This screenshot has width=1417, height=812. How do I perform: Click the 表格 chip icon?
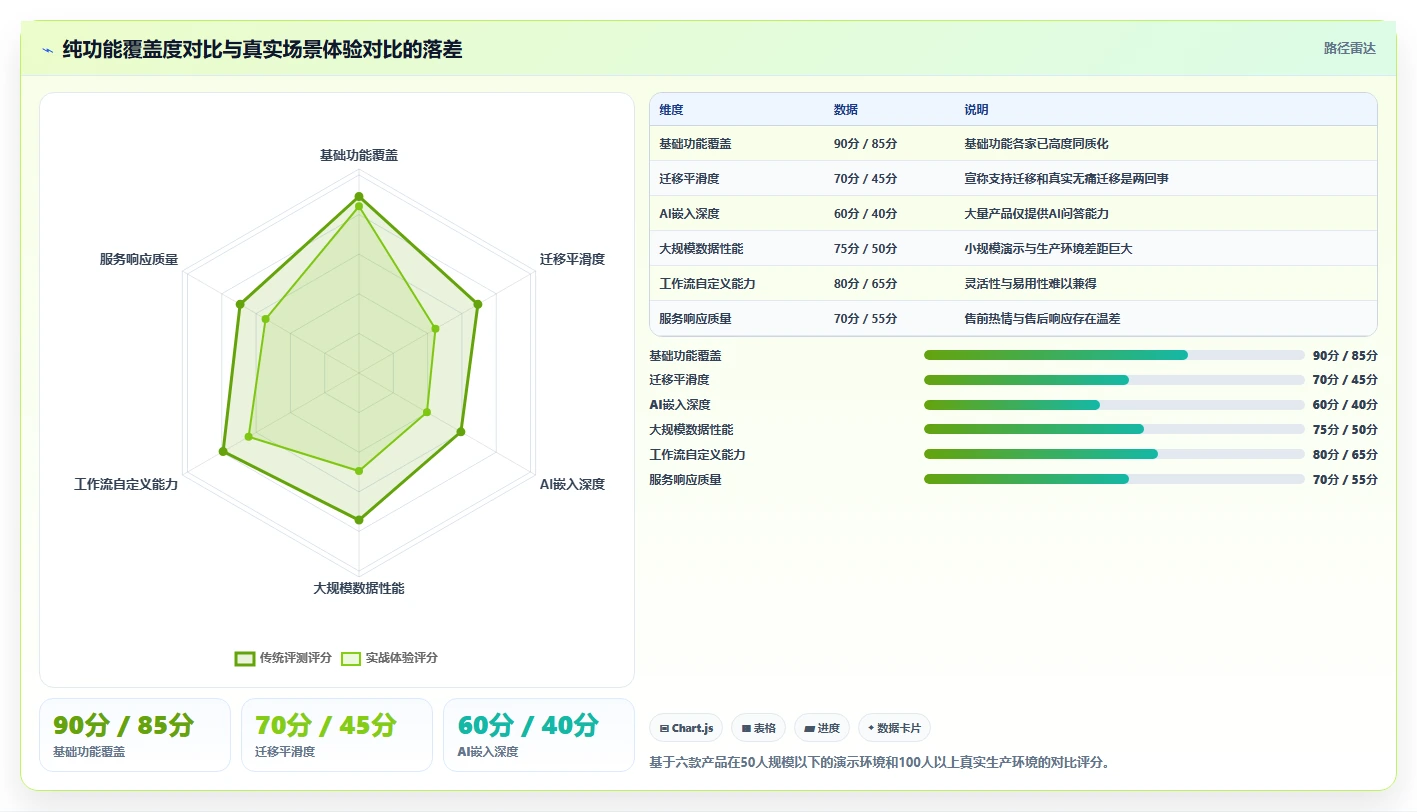coord(746,728)
